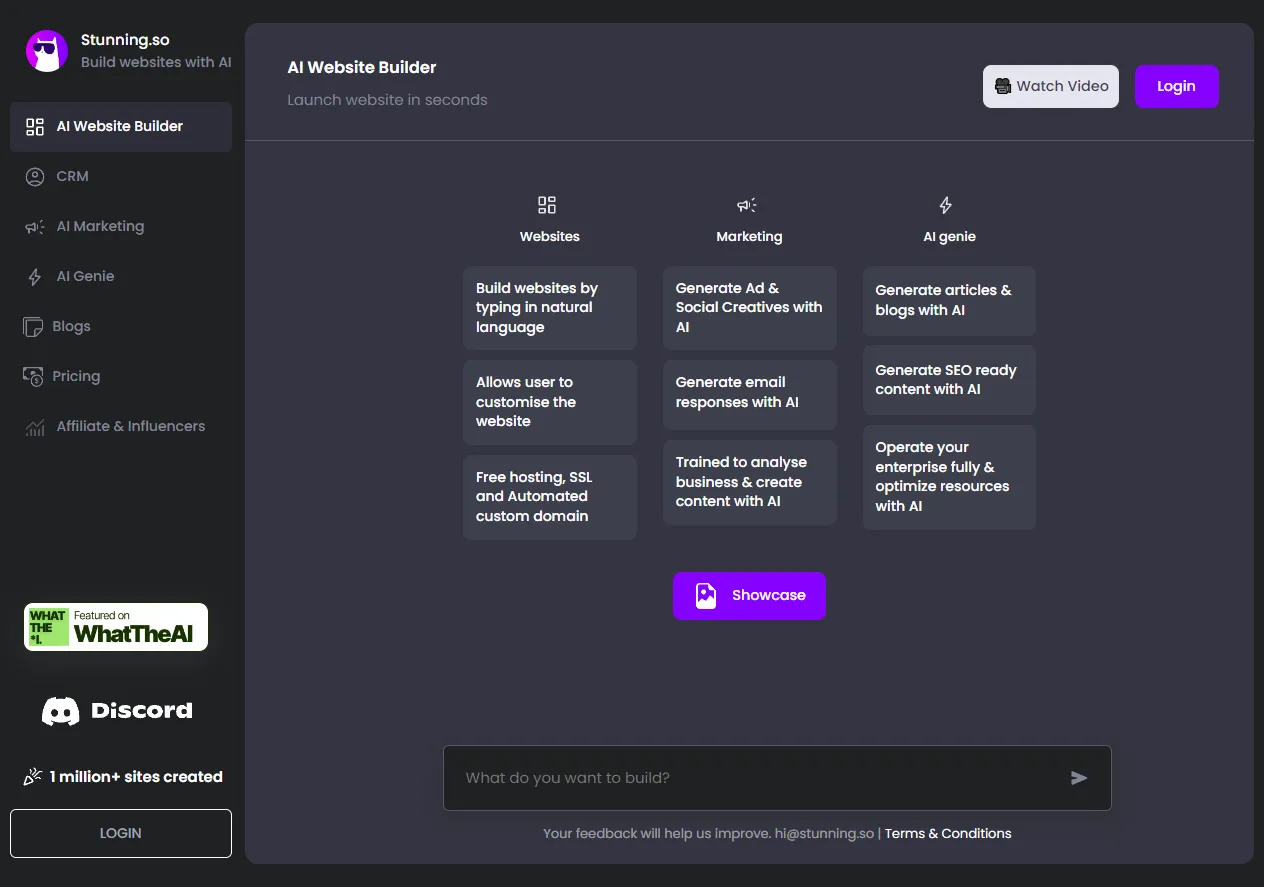The image size is (1264, 887).
Task: Click the Pricing money icon in sidebar
Action: coord(33,377)
